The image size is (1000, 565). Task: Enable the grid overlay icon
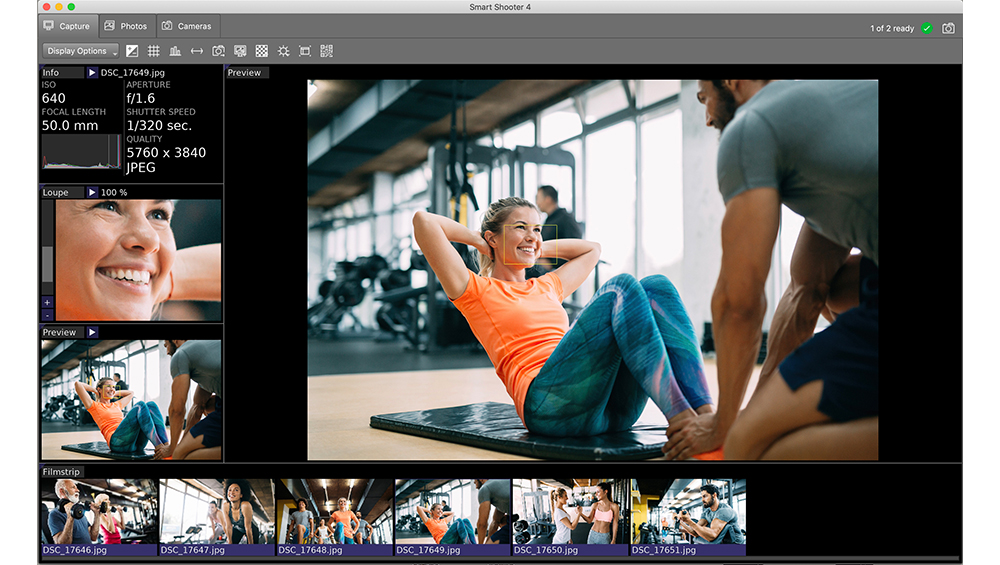(154, 51)
